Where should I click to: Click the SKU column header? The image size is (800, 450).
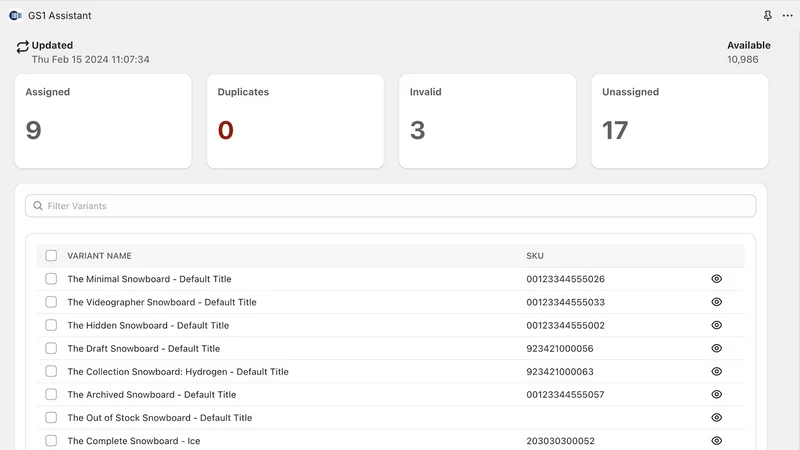pos(535,256)
